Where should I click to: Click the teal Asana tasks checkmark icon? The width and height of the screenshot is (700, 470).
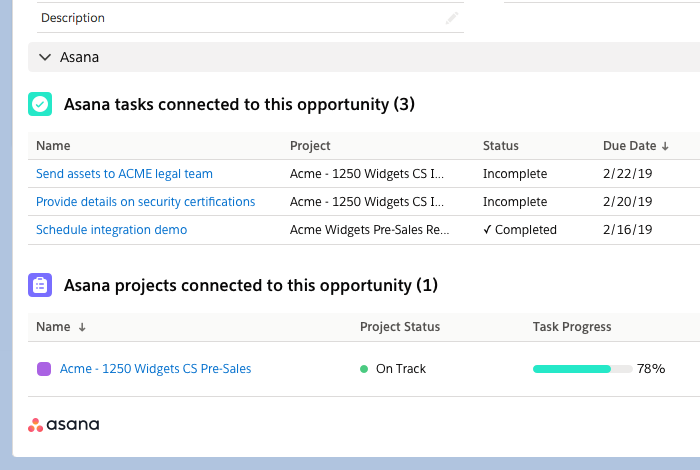pos(40,104)
